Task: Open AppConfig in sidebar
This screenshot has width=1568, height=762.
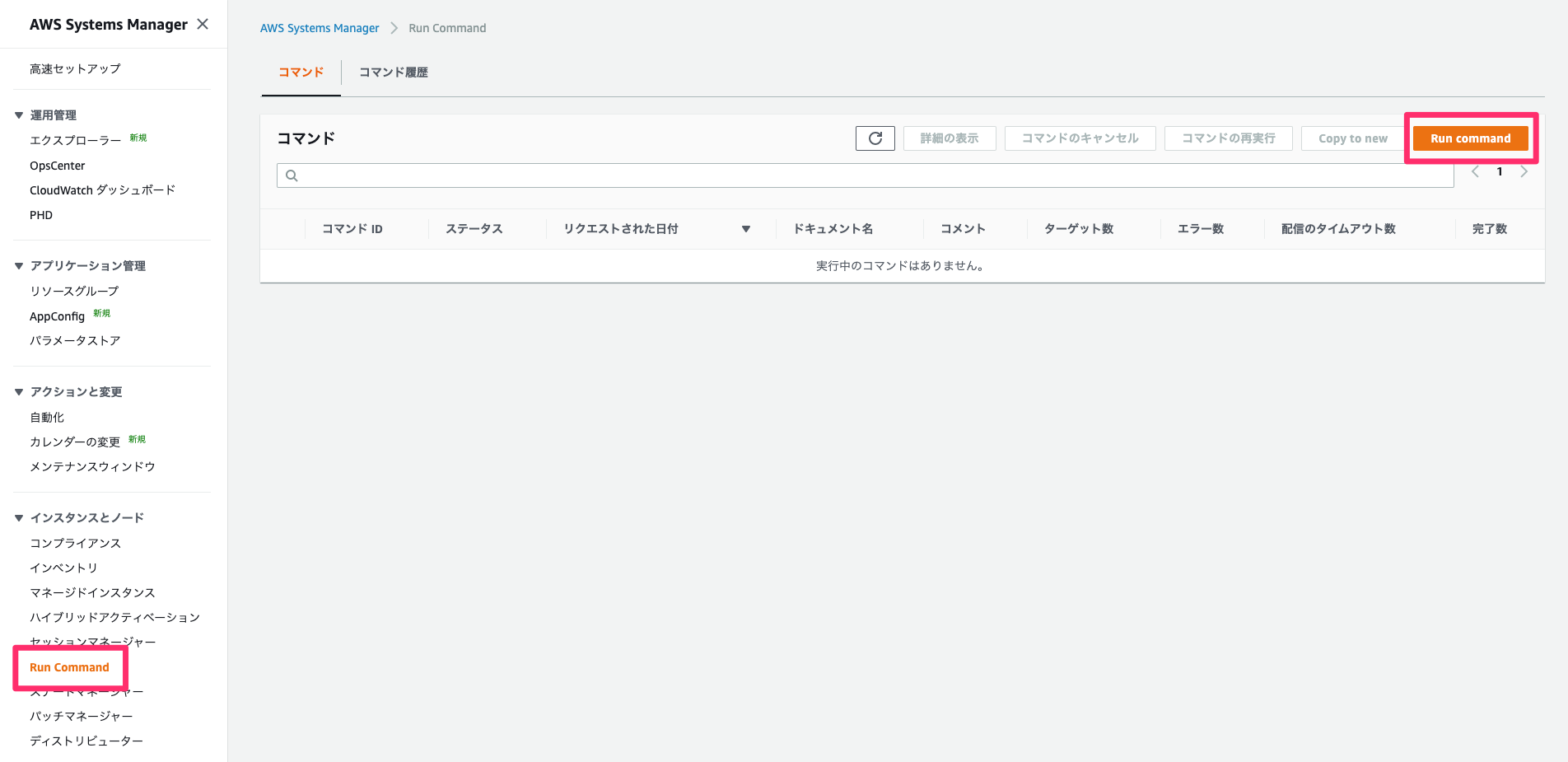Action: [57, 316]
